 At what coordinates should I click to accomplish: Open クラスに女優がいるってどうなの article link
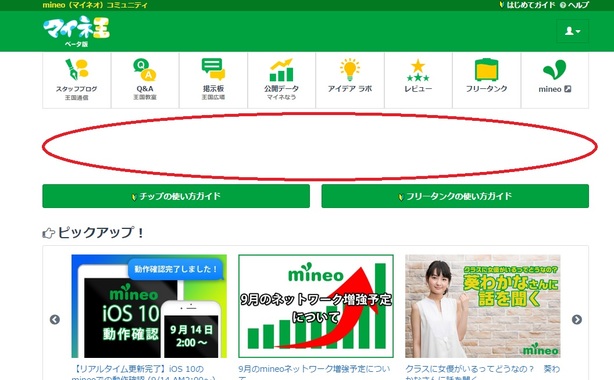tap(483, 374)
